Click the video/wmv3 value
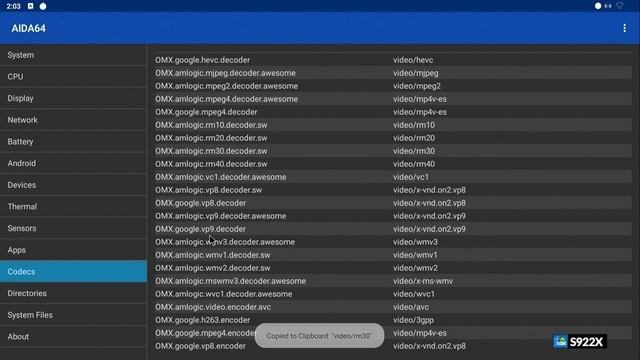The height and width of the screenshot is (360, 640). click(415, 242)
